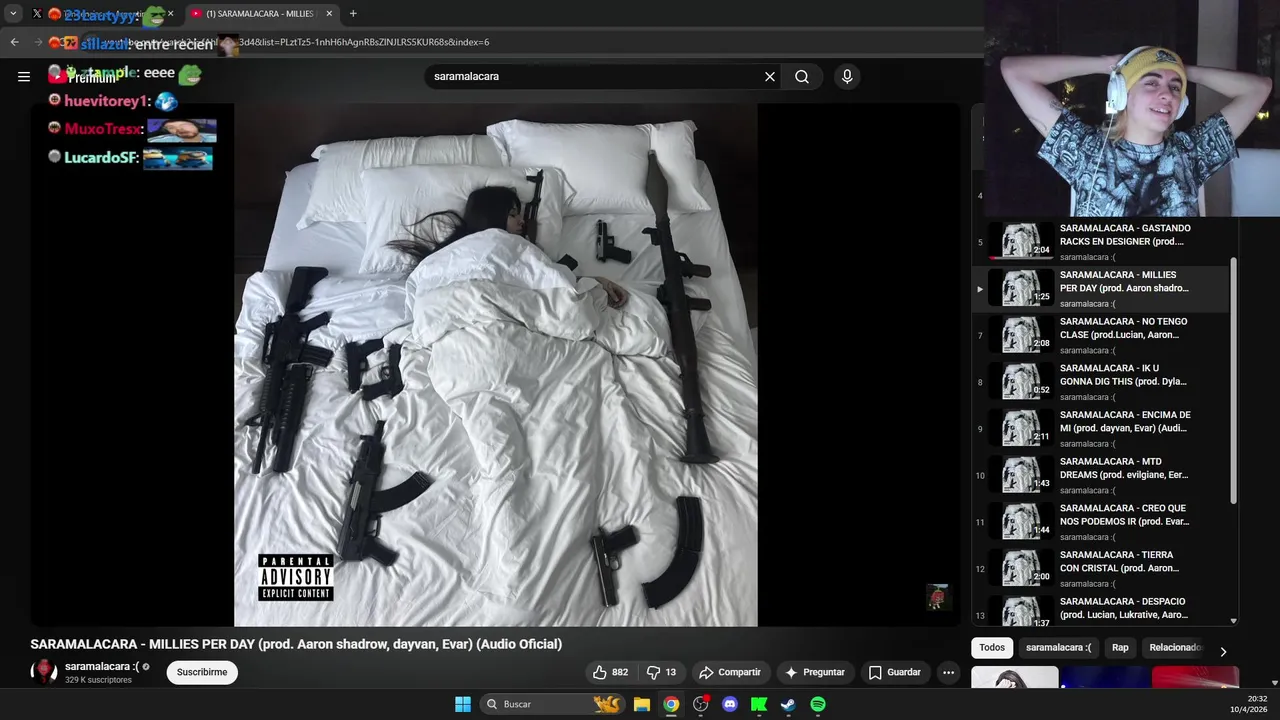Select the Rap filter chip
The height and width of the screenshot is (720, 1280).
(1120, 647)
